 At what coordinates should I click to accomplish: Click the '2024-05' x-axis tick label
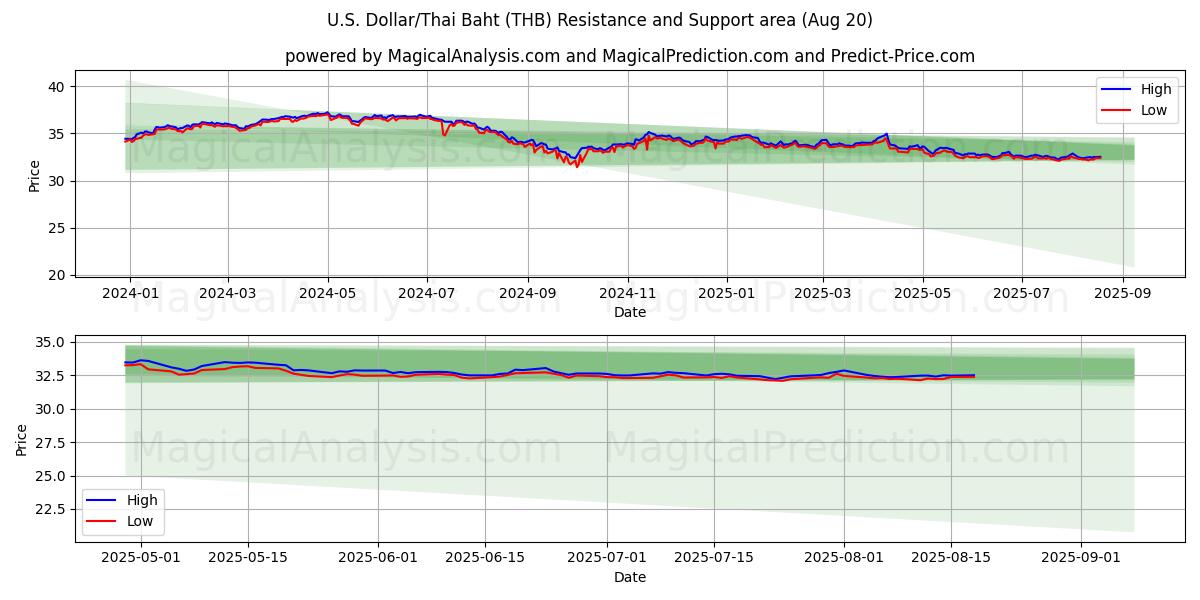tap(328, 294)
